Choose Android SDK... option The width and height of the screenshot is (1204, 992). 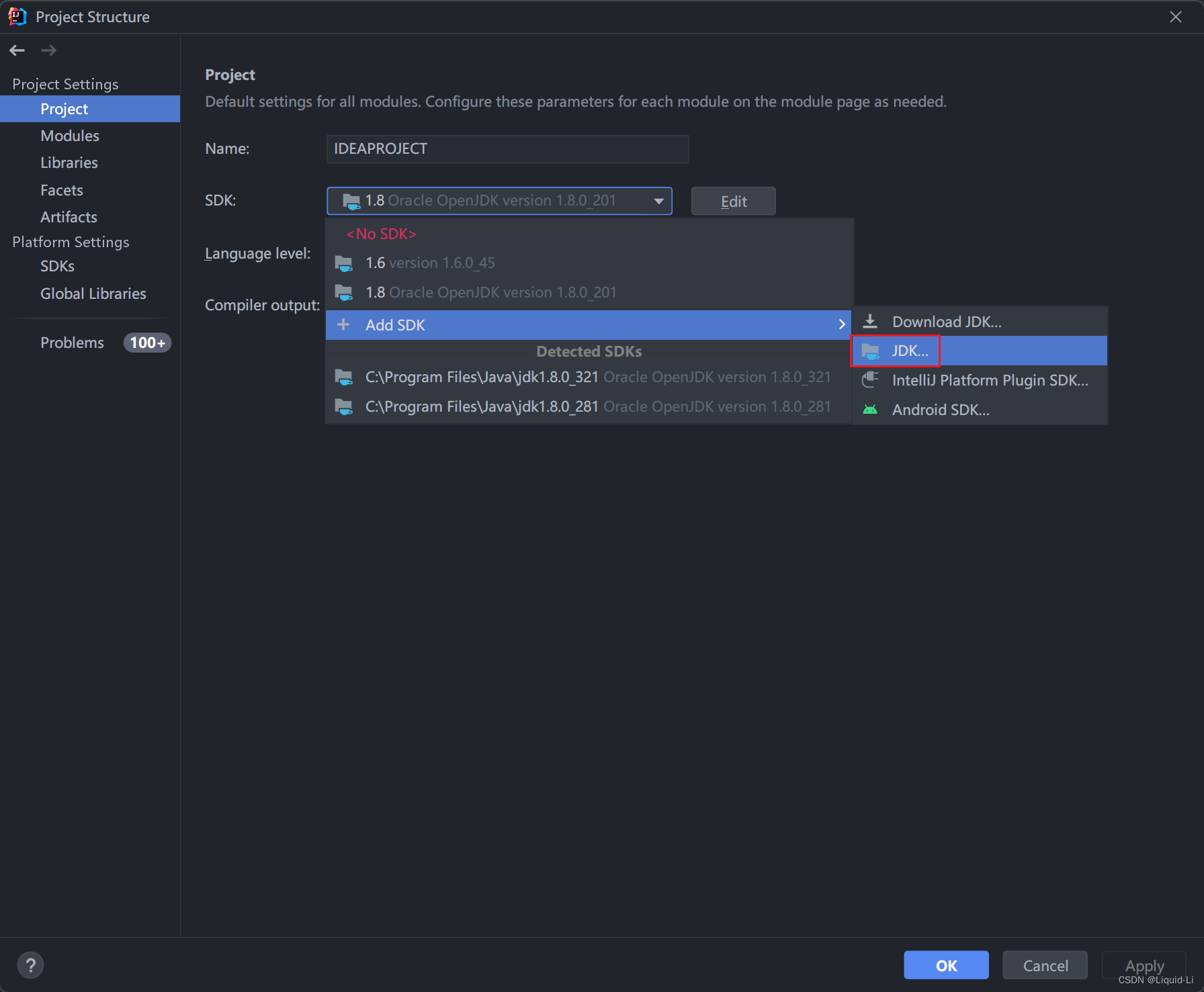pos(980,410)
